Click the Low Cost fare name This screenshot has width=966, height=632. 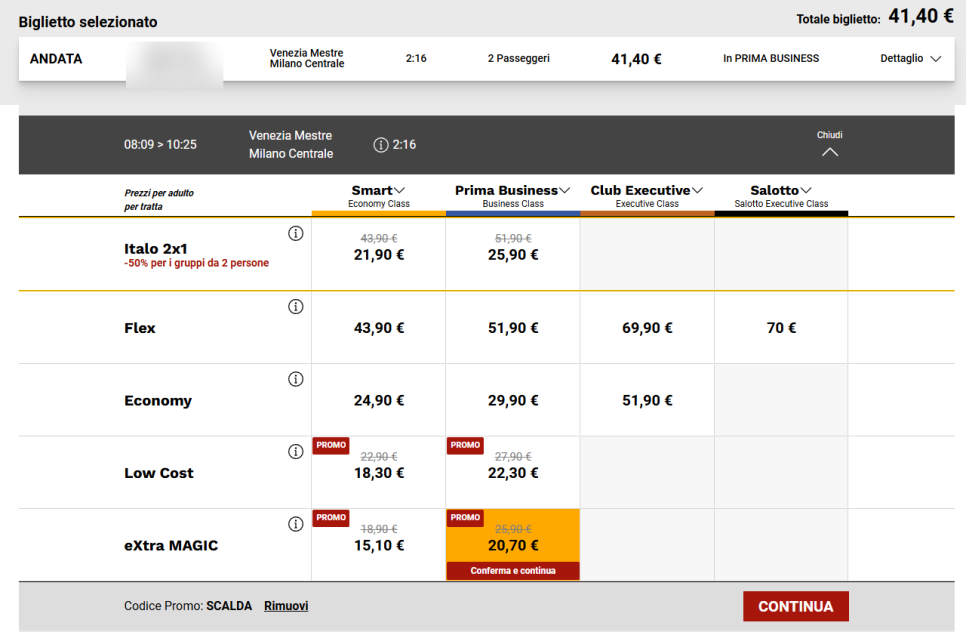click(159, 473)
